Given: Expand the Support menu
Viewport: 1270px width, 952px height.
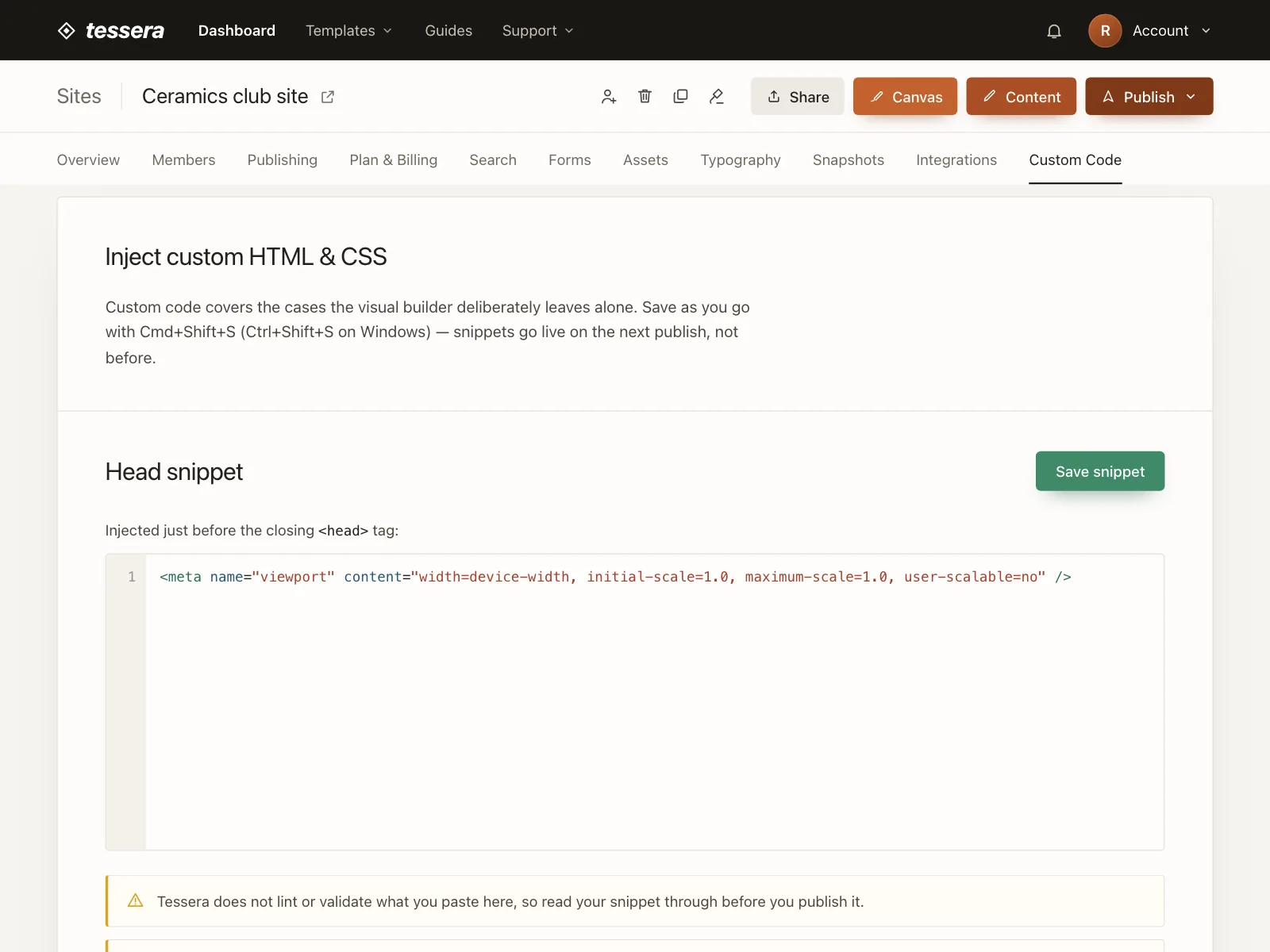Looking at the screenshot, I should coord(537,31).
